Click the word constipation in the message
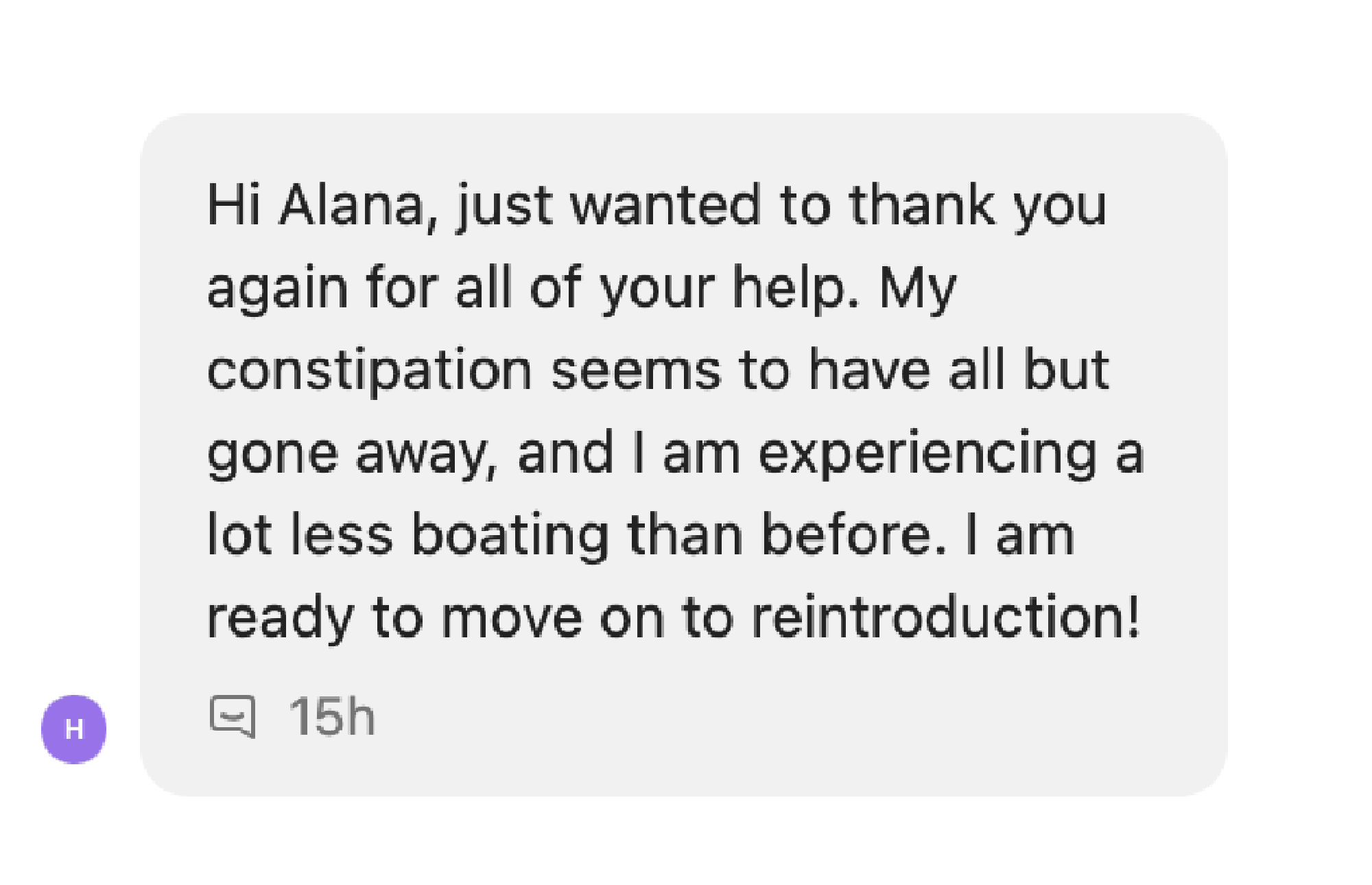1372x885 pixels. tap(369, 370)
